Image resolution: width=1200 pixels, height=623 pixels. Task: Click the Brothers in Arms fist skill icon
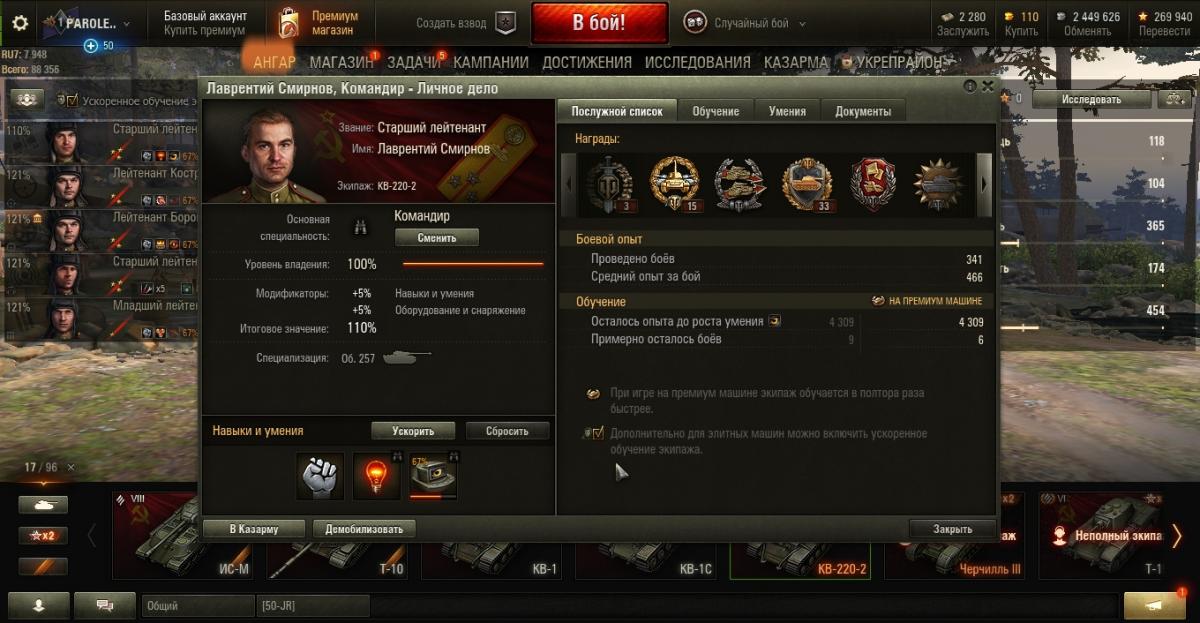pos(320,476)
